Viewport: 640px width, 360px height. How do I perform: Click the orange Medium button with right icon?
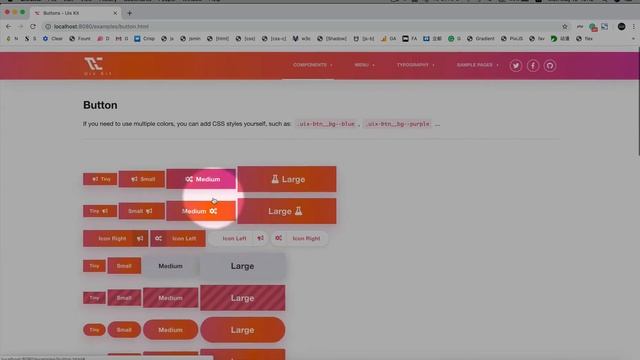[201, 211]
